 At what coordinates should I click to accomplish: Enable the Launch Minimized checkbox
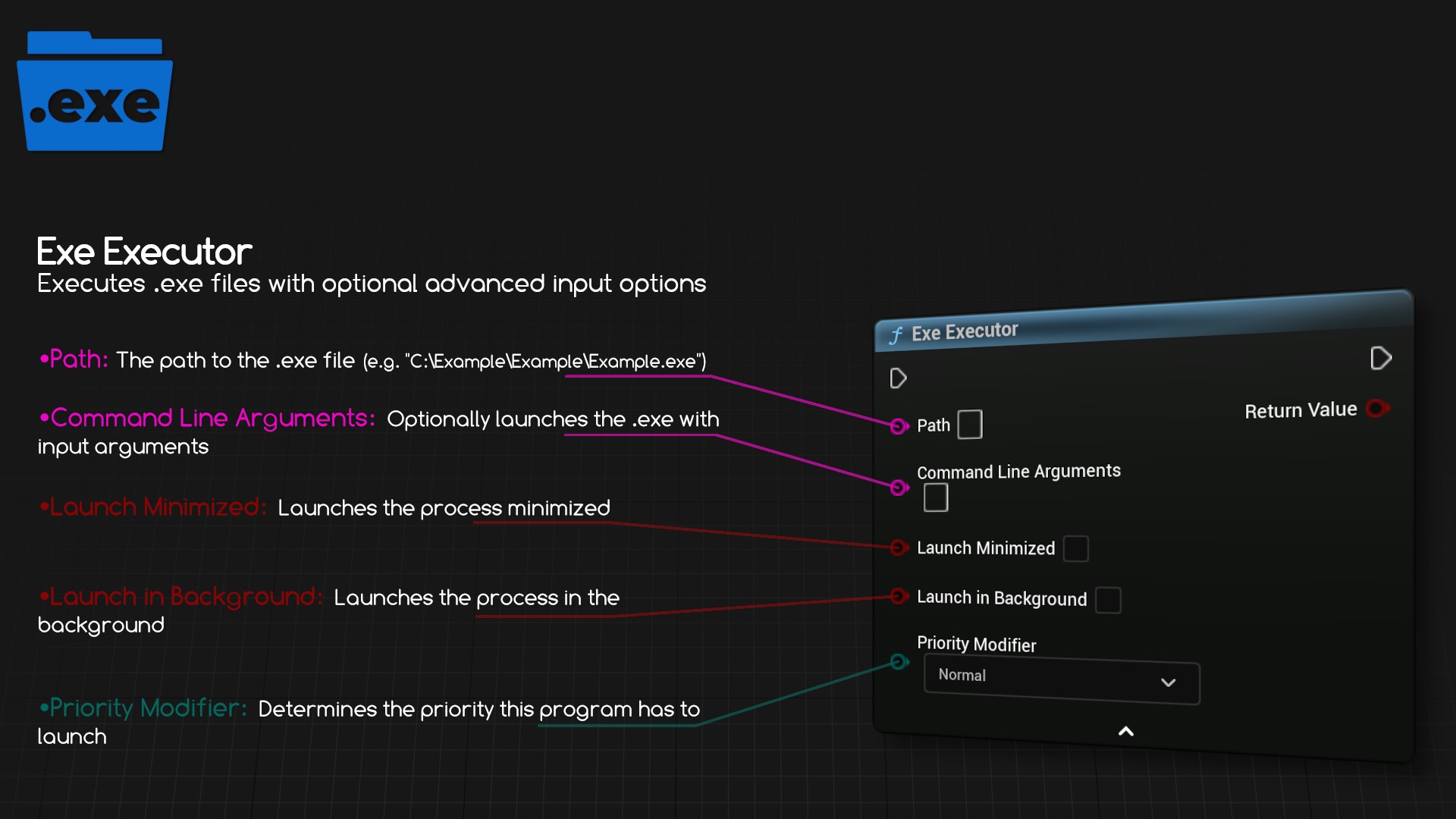[x=1075, y=548]
